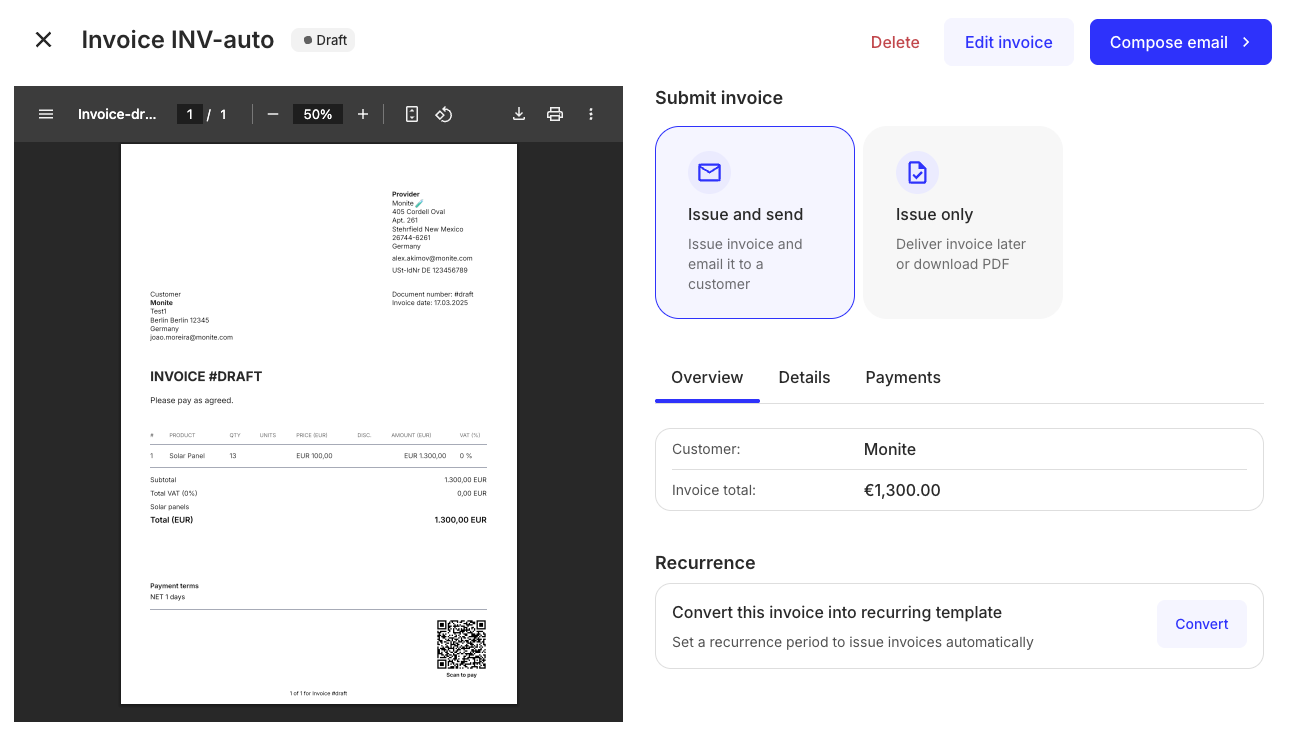Click Edit invoice
This screenshot has height=745, width=1289.
tap(1008, 42)
